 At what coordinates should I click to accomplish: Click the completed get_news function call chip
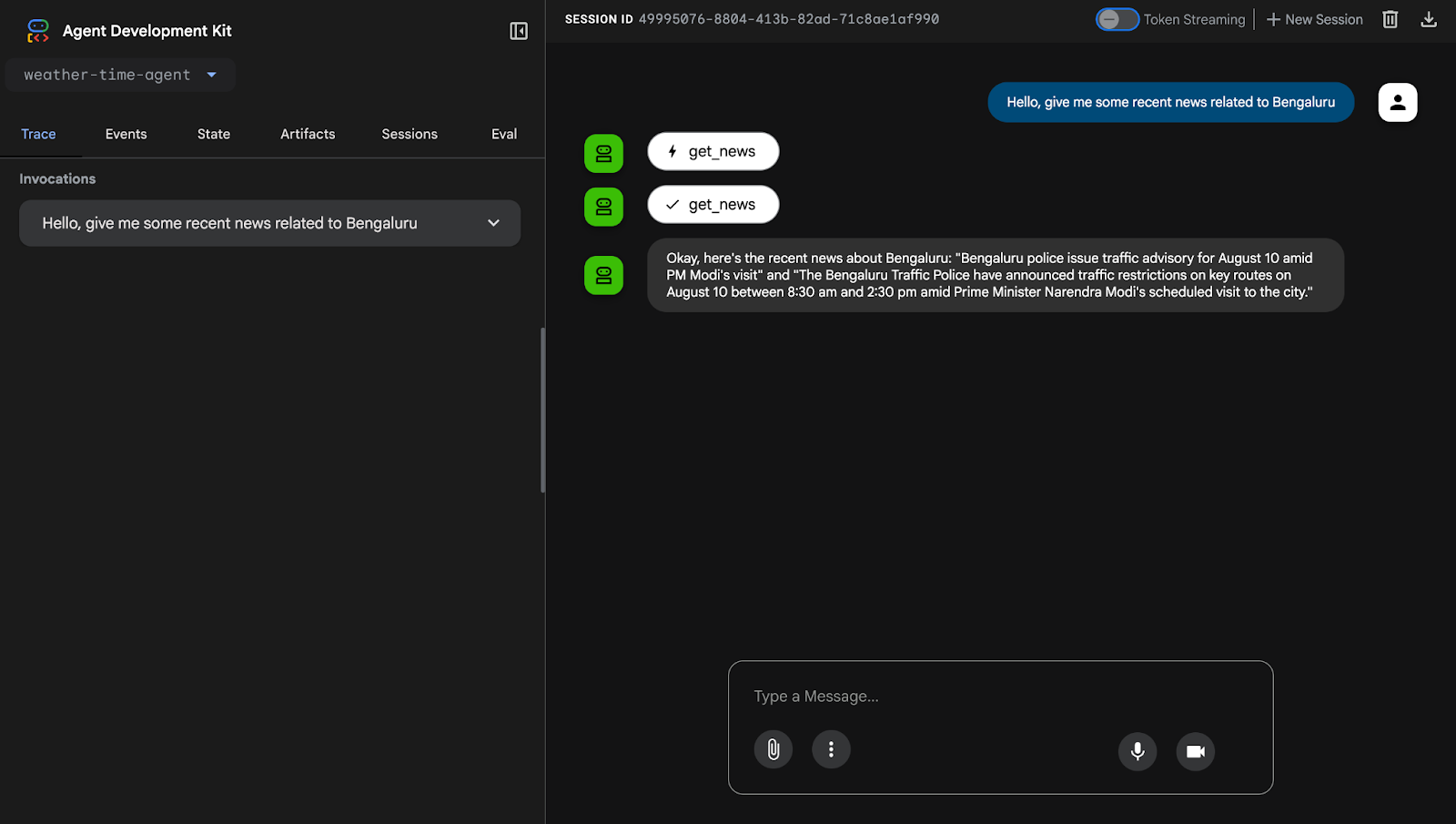tap(713, 204)
